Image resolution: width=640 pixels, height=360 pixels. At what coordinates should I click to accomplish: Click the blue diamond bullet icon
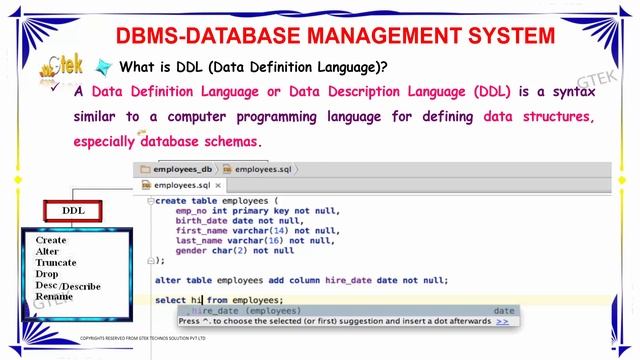click(x=103, y=67)
